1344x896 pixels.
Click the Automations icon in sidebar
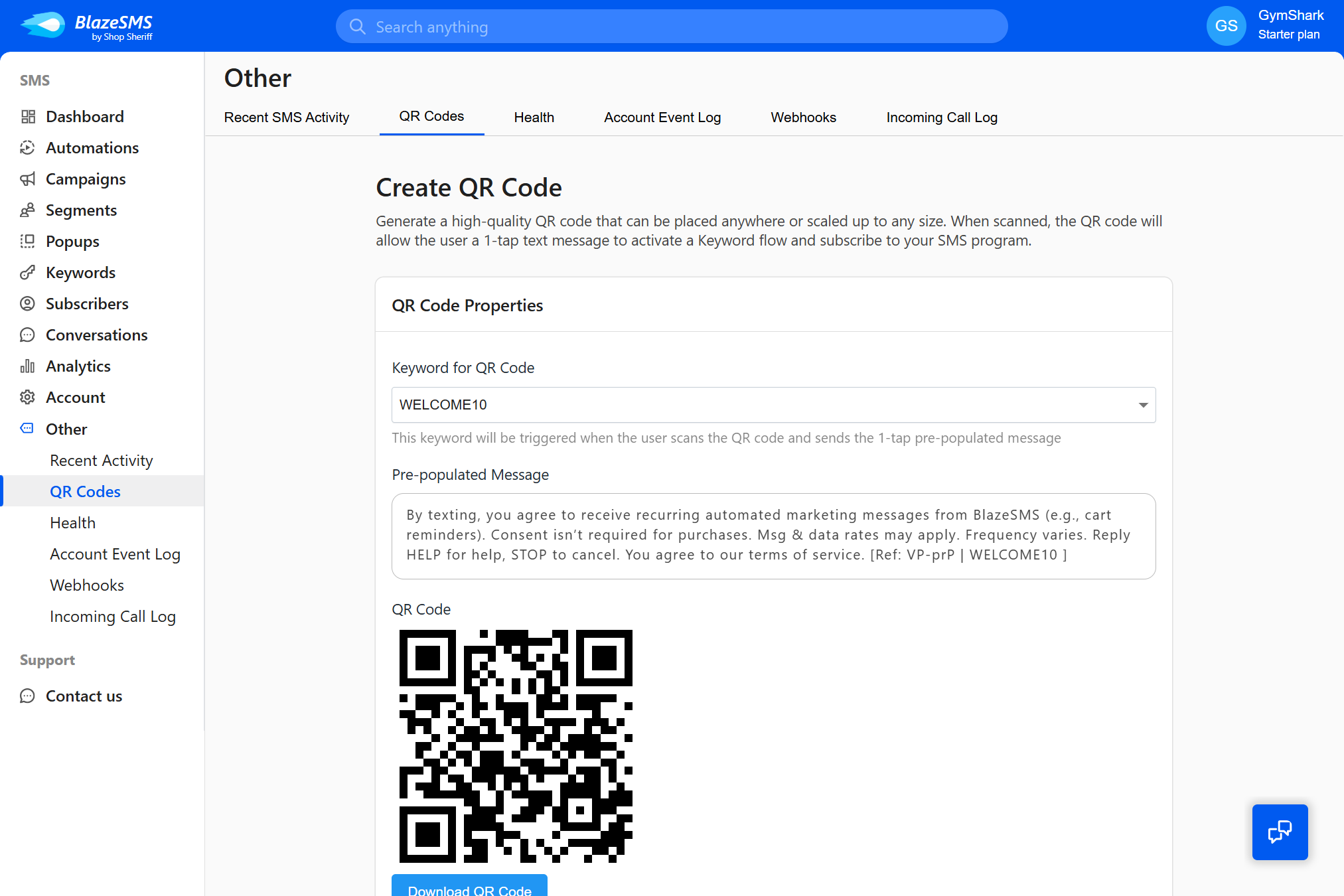28,148
